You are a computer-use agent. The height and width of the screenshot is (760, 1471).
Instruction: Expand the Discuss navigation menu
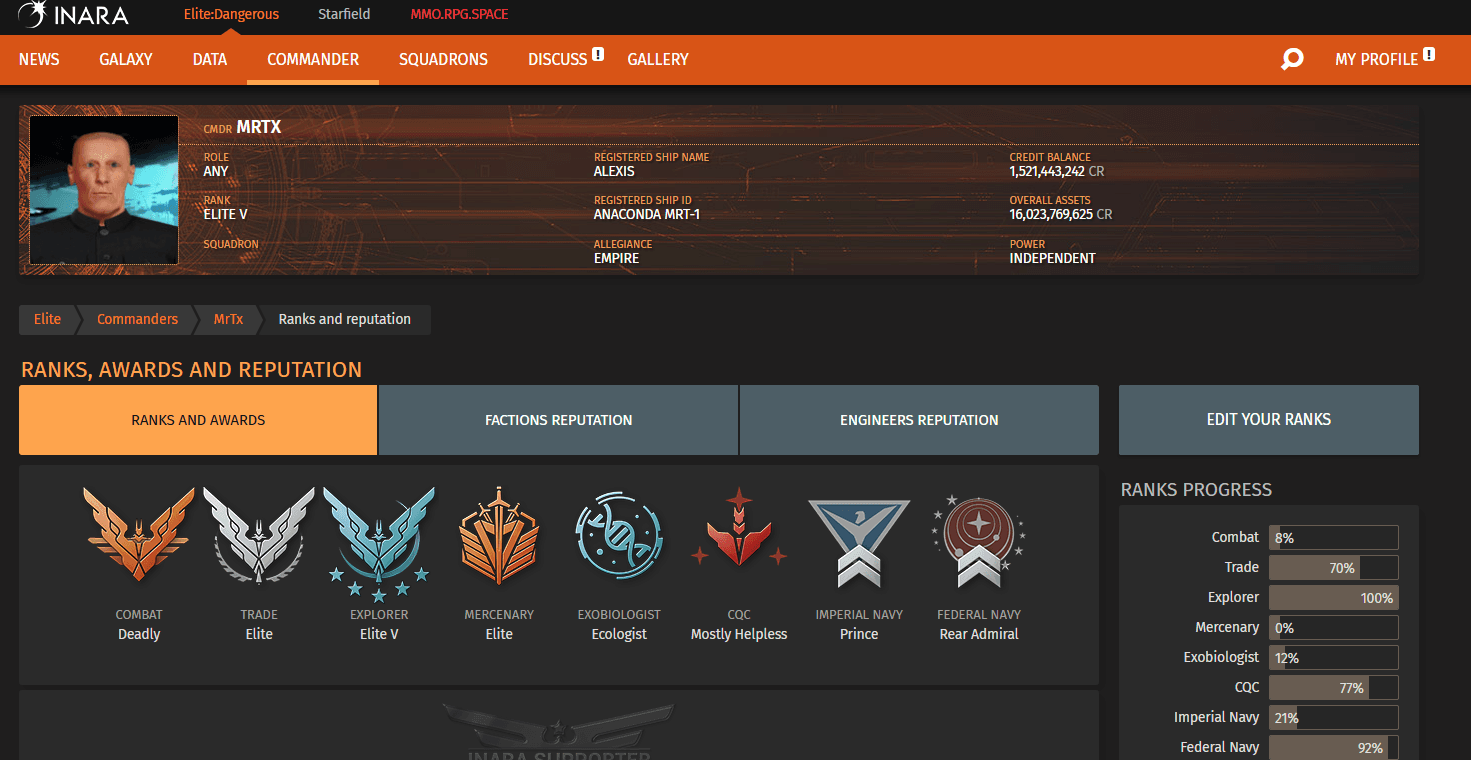tap(558, 60)
